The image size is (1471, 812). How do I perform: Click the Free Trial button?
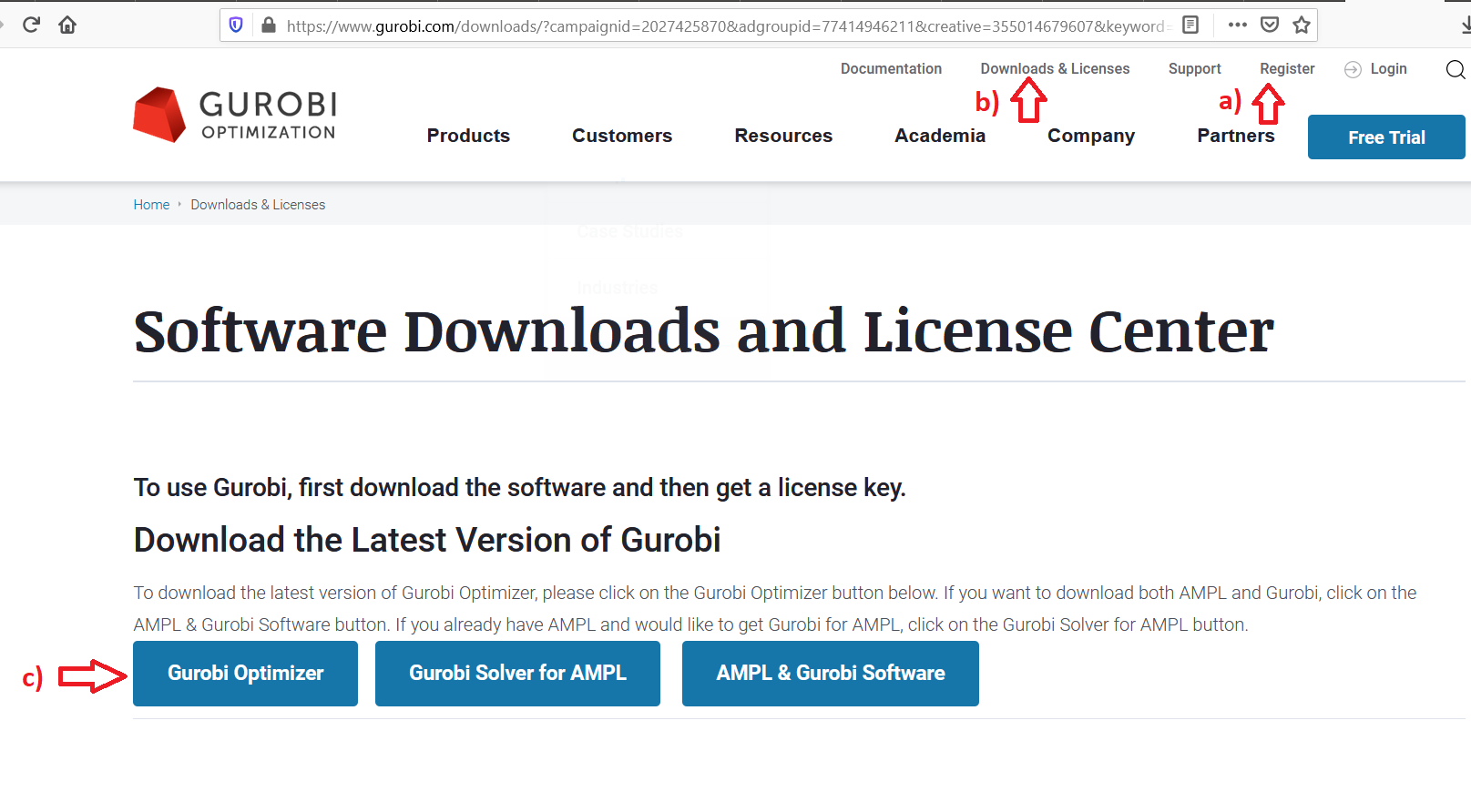coord(1386,137)
